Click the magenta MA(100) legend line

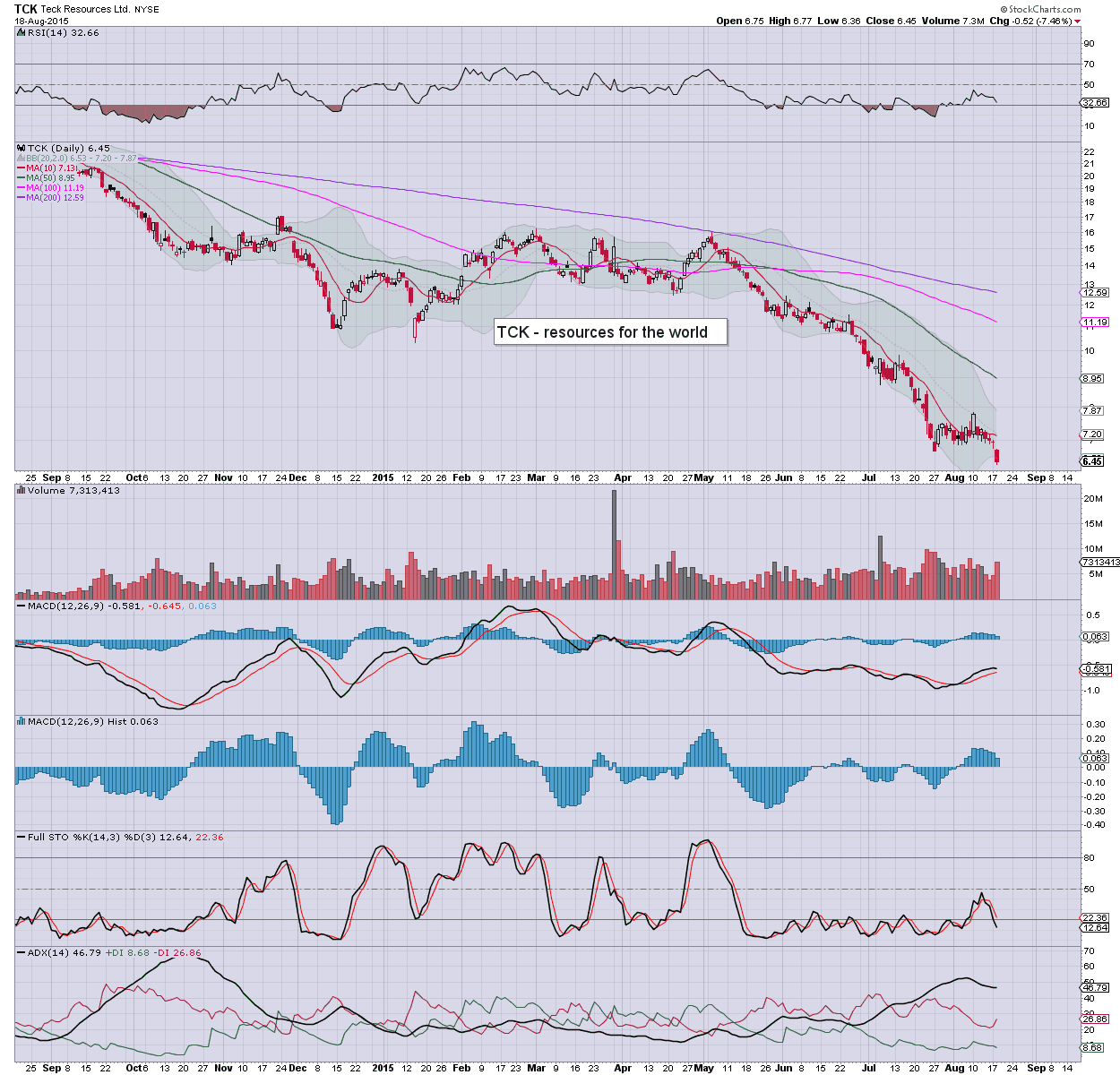click(x=22, y=187)
